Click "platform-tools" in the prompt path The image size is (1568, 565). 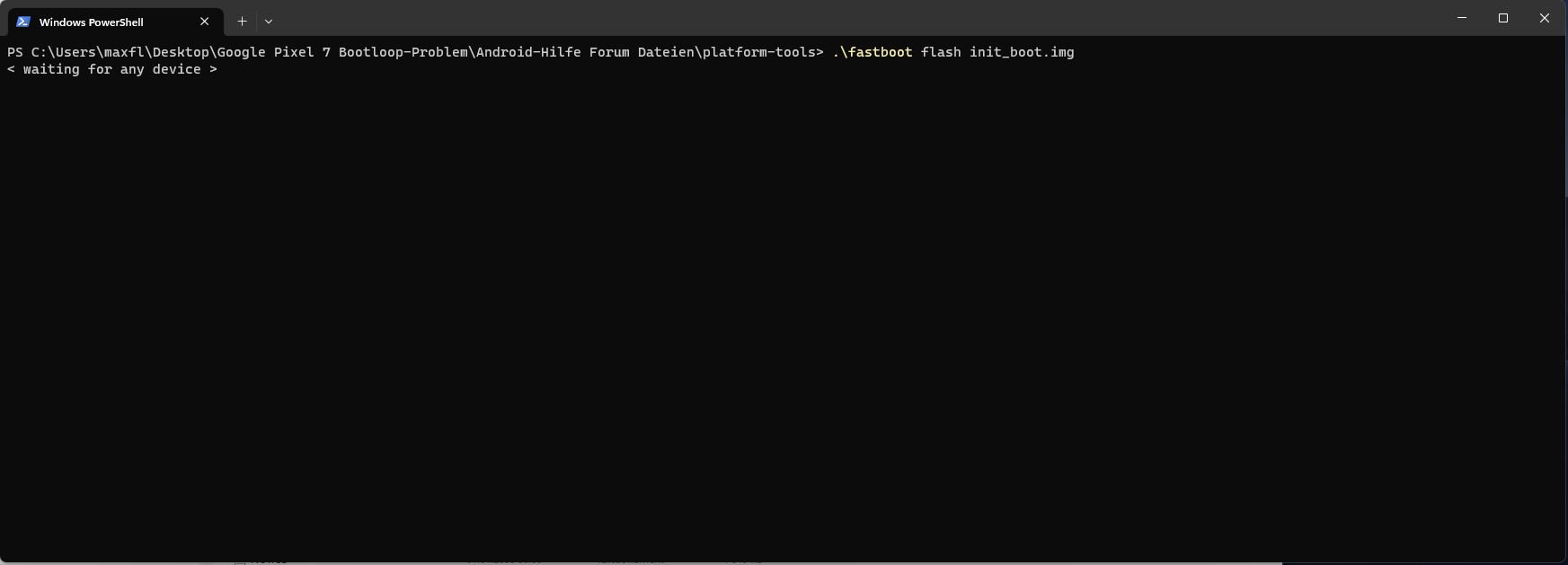tap(759, 52)
